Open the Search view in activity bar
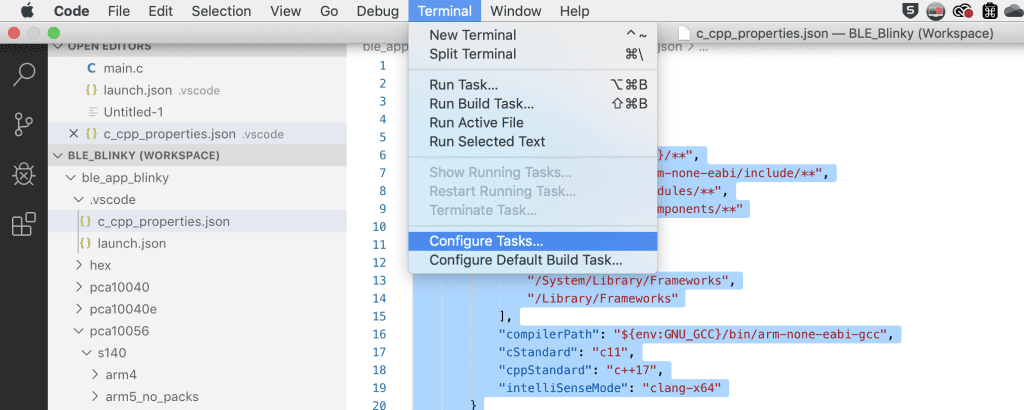Screen dimensions: 1024x410 click(24, 74)
